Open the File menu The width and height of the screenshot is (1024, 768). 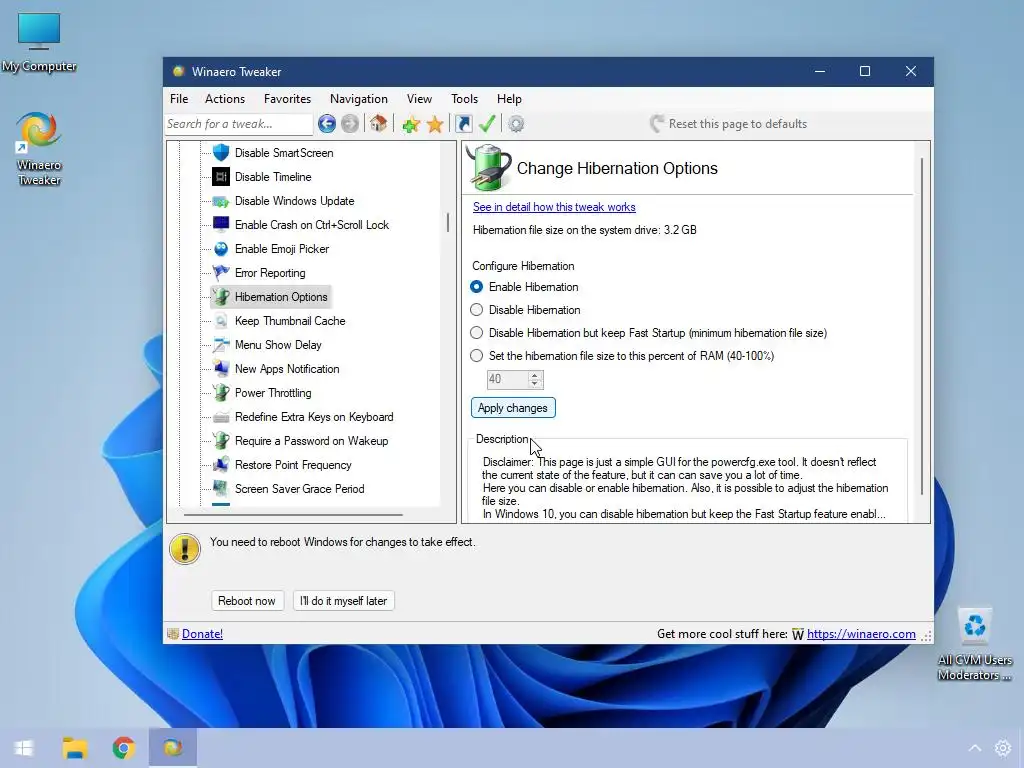[x=179, y=99]
